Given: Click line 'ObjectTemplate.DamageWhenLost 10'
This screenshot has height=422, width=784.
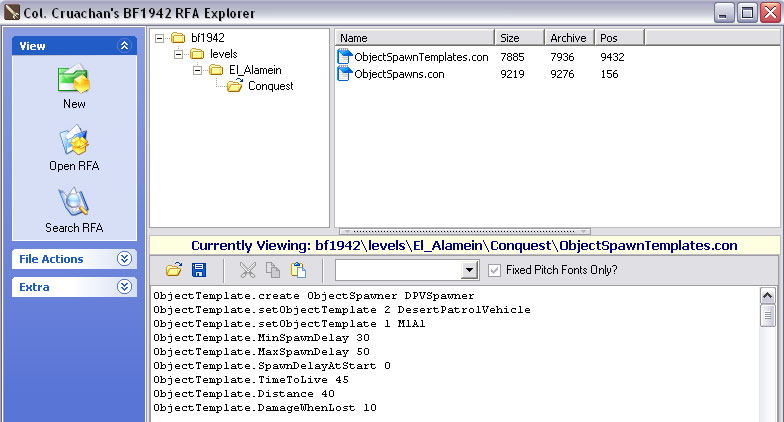Looking at the screenshot, I should (264, 408).
